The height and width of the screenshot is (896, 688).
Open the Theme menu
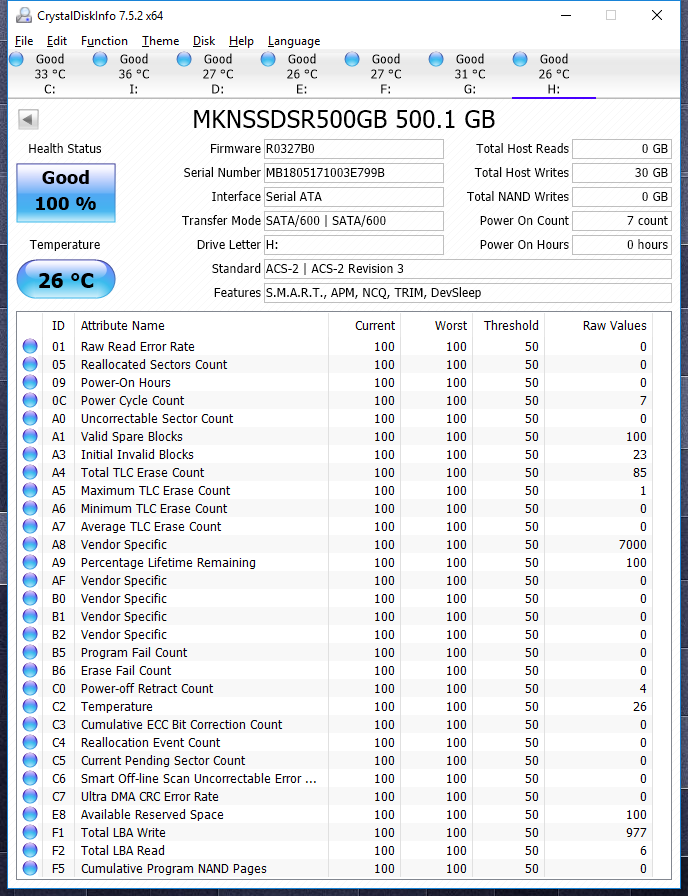pyautogui.click(x=160, y=41)
